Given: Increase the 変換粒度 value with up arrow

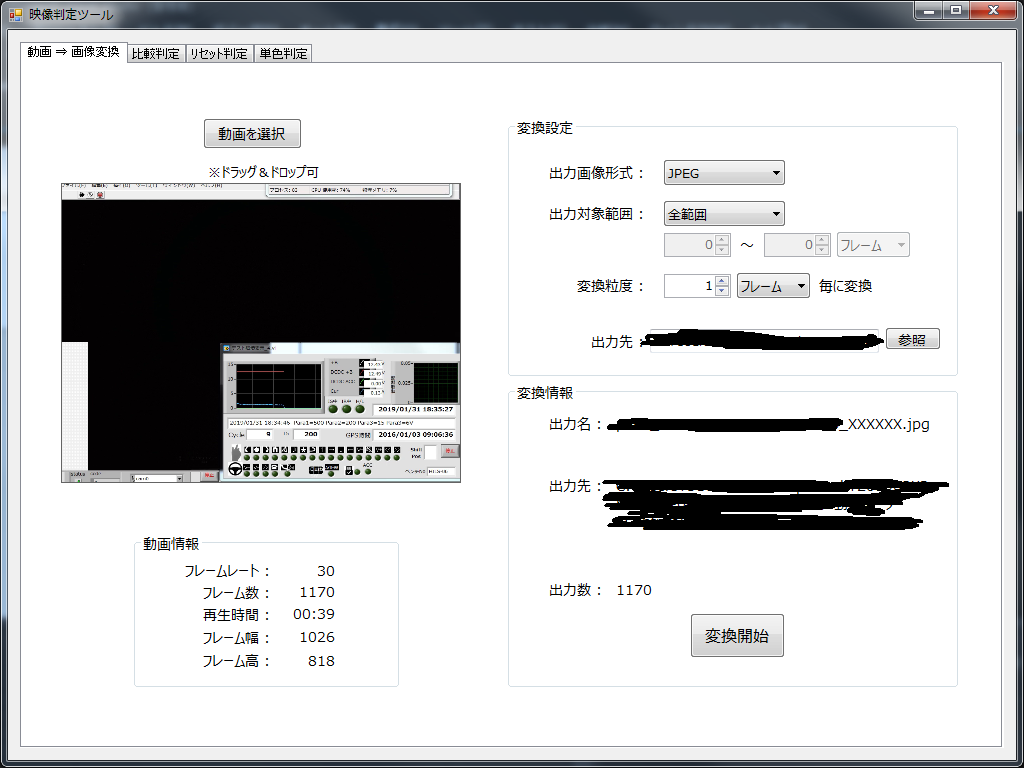Looking at the screenshot, I should pyautogui.click(x=722, y=281).
